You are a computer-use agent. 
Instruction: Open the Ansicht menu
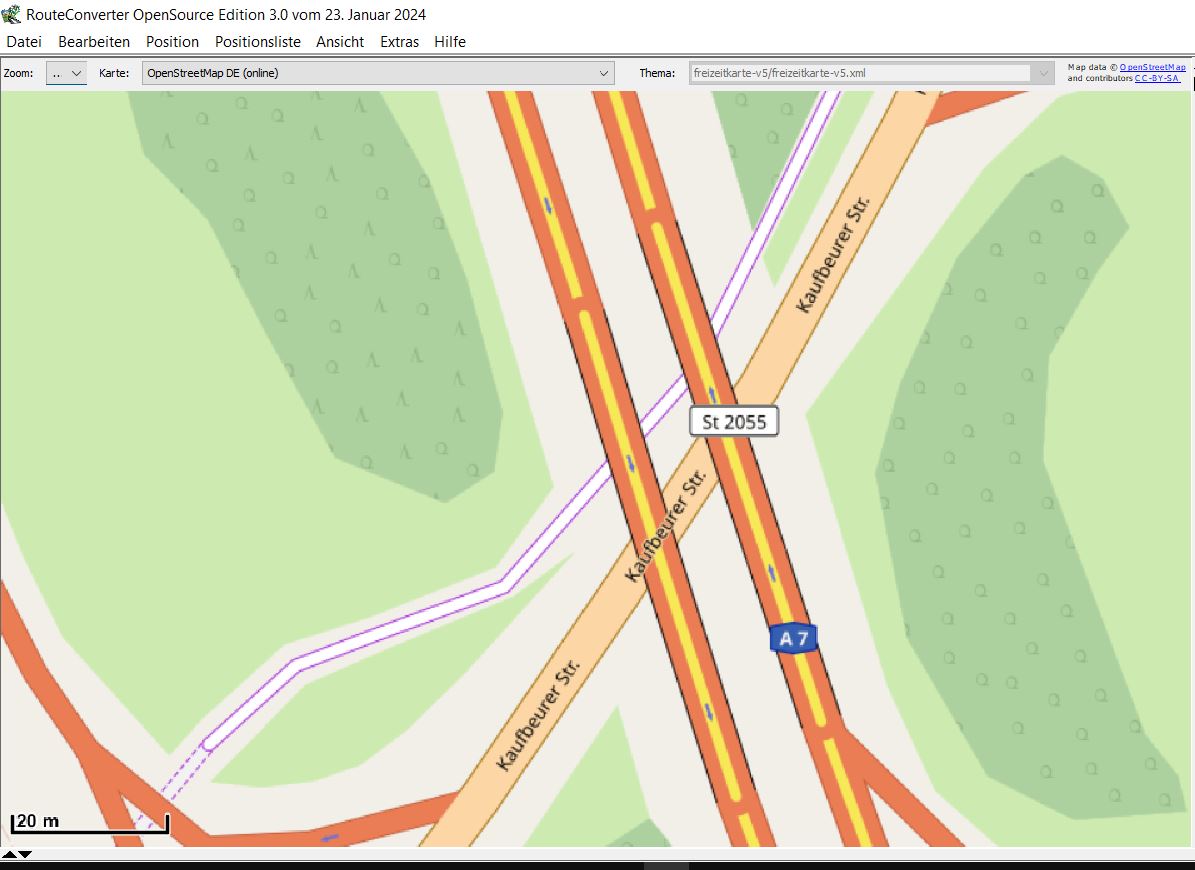[340, 42]
